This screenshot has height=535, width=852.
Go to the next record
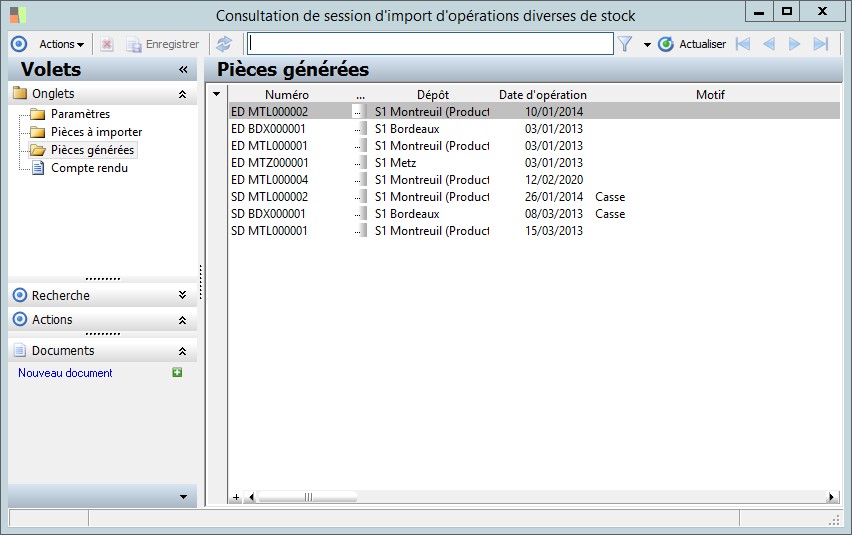click(794, 44)
